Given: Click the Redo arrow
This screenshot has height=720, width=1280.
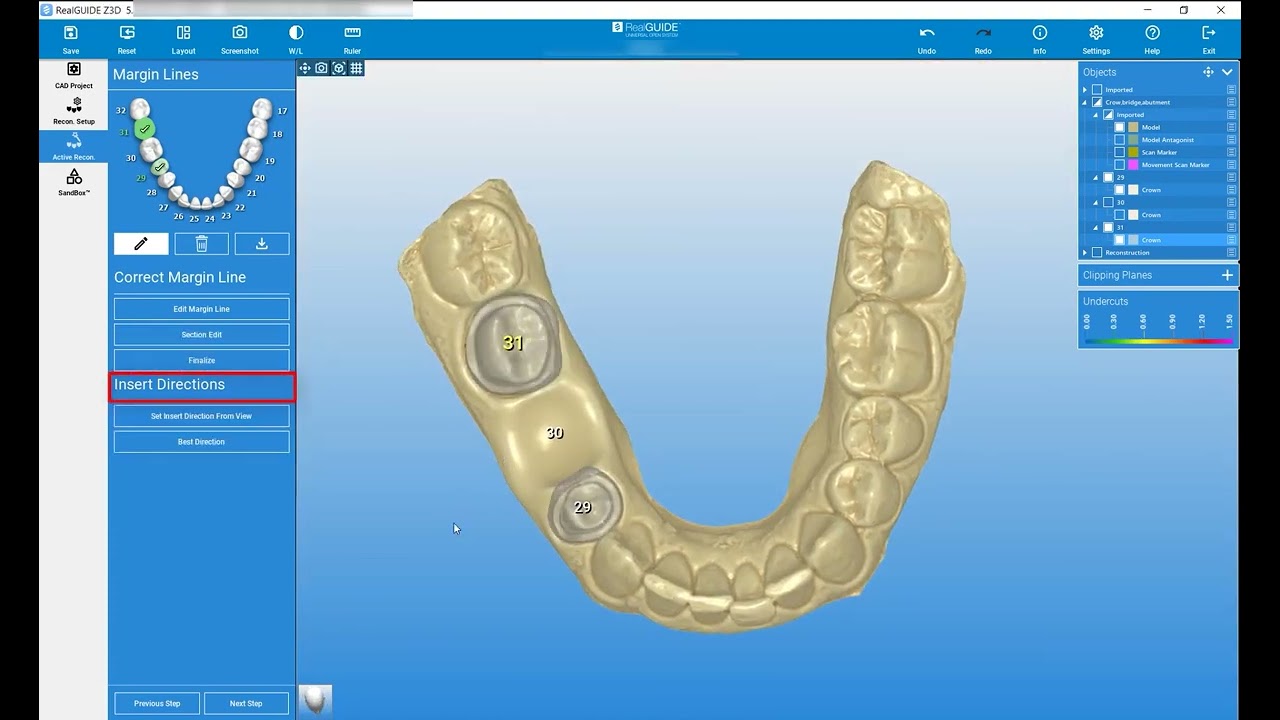Looking at the screenshot, I should tap(983, 33).
